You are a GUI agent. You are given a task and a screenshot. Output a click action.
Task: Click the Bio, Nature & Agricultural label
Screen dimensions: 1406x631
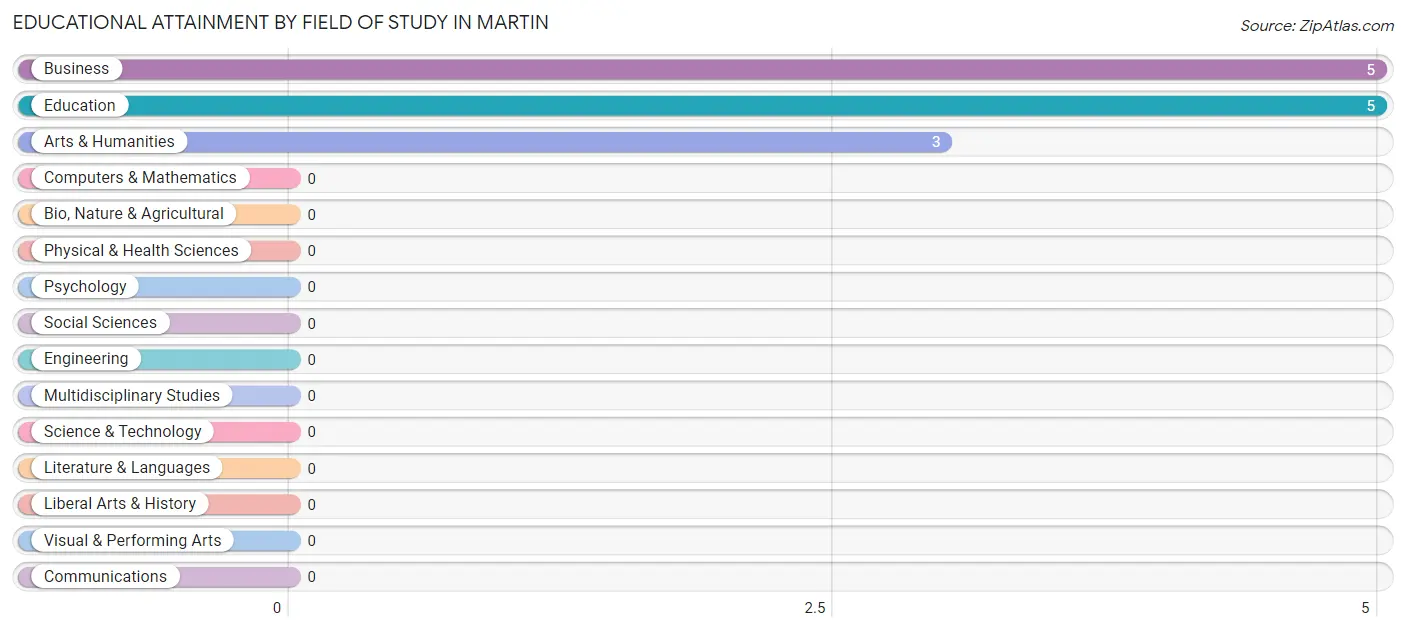pos(134,214)
